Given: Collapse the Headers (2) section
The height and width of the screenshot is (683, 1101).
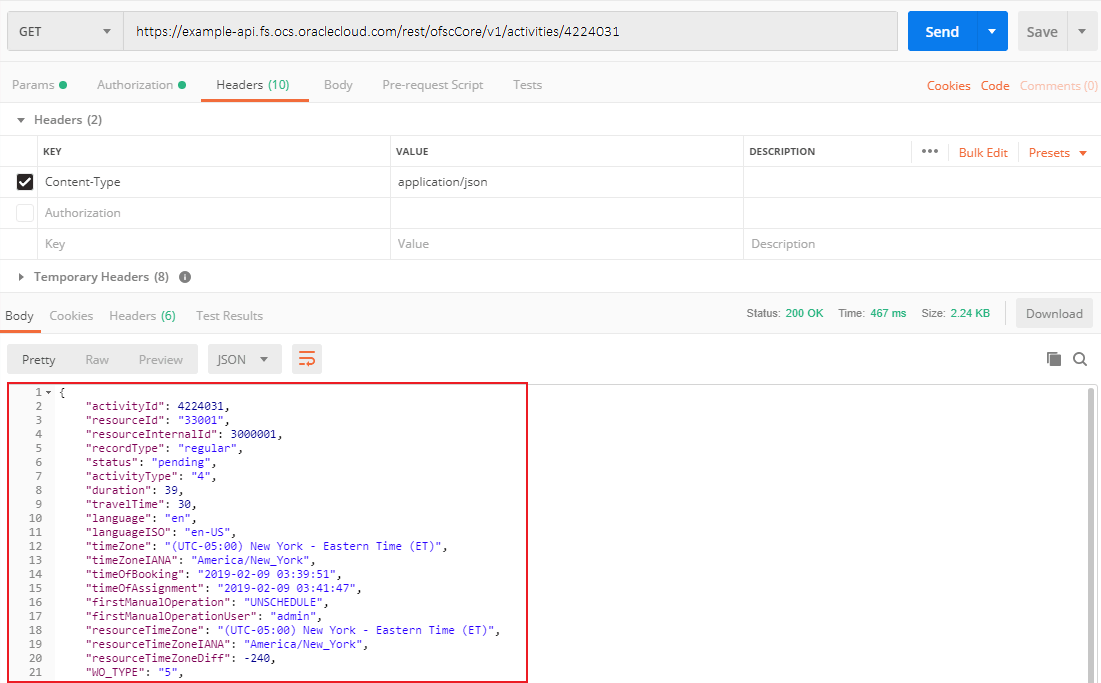Looking at the screenshot, I should click(x=21, y=120).
